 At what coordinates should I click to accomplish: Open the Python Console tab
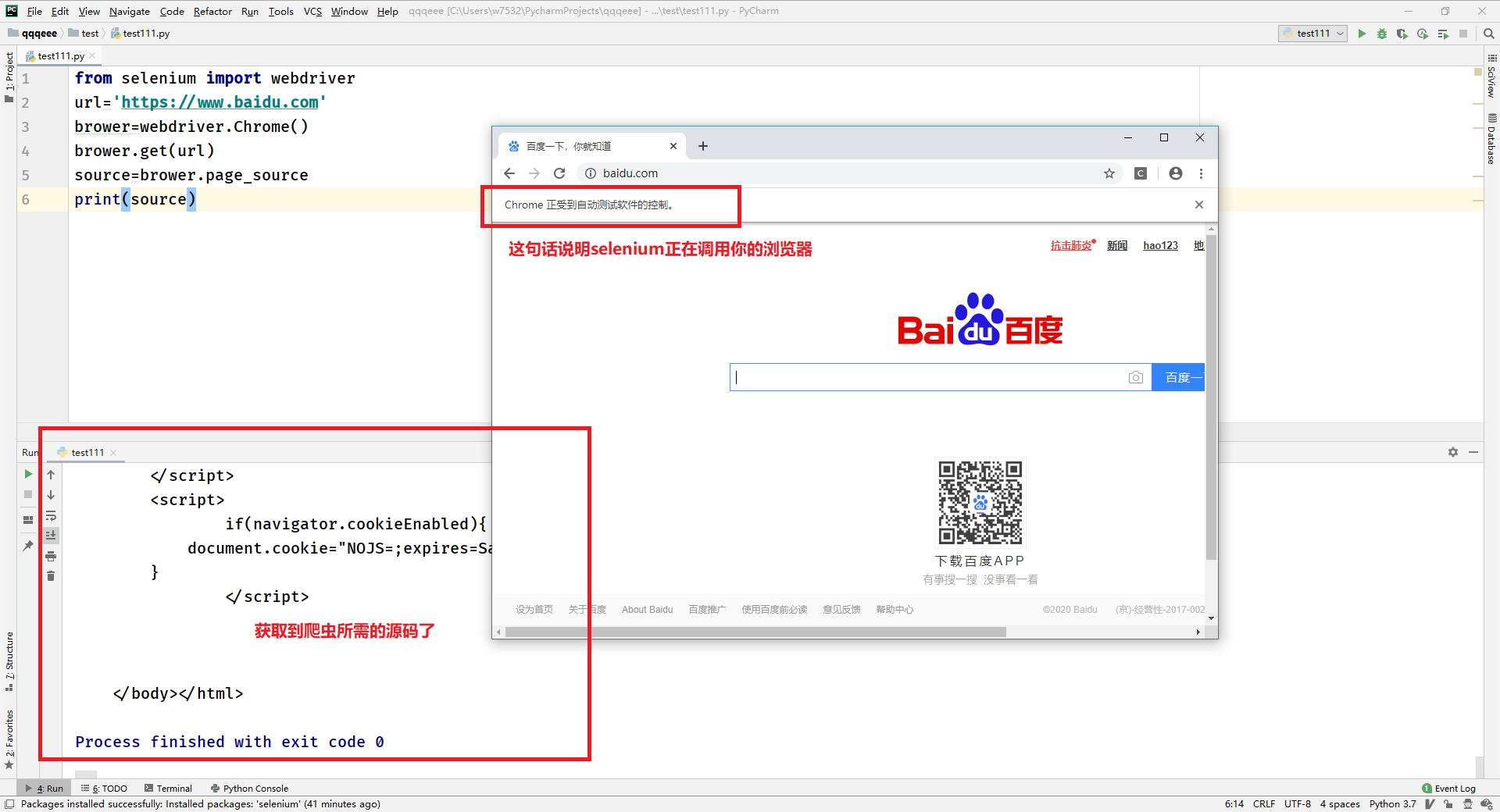pos(249,789)
